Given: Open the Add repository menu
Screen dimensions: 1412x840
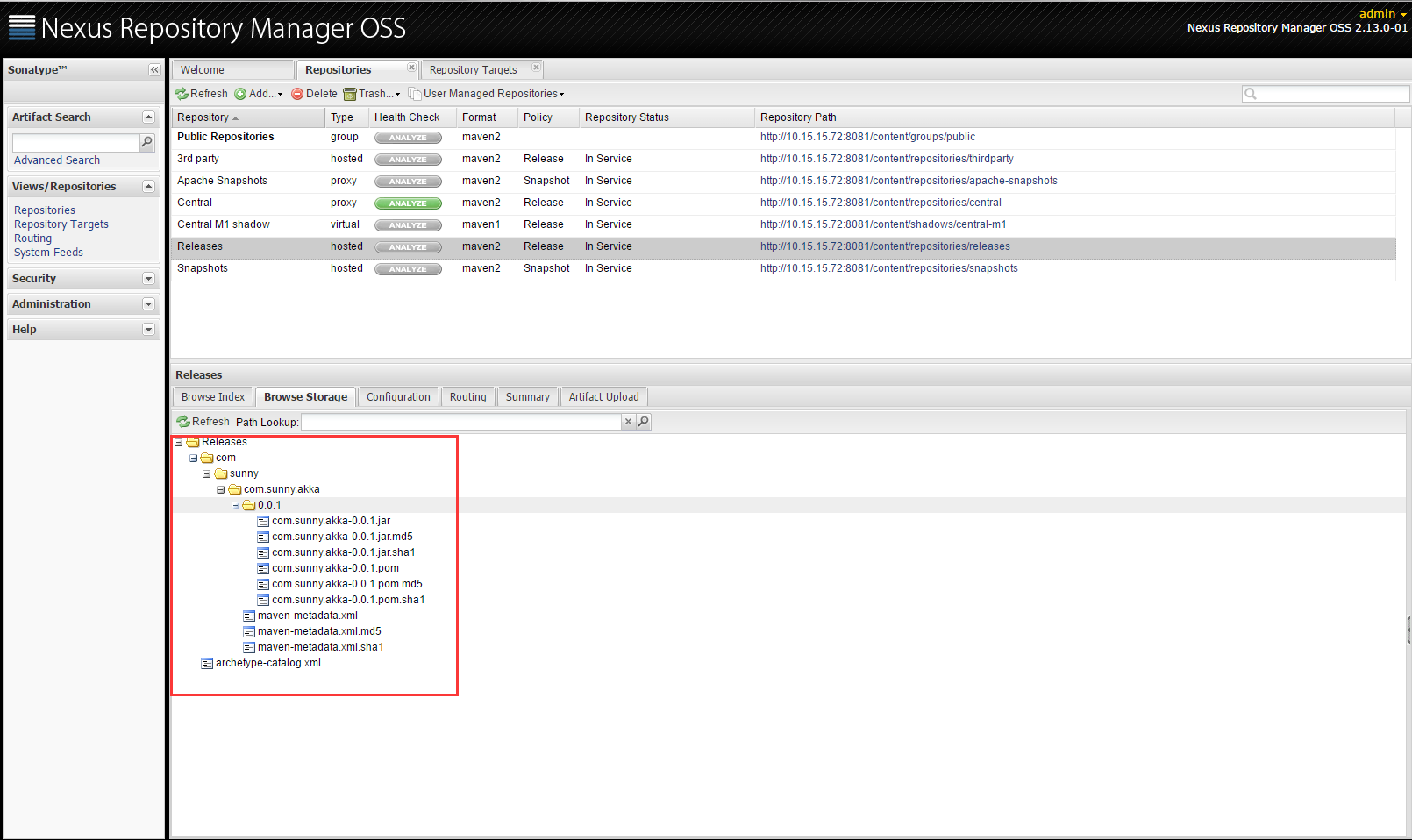Looking at the screenshot, I should tap(259, 94).
